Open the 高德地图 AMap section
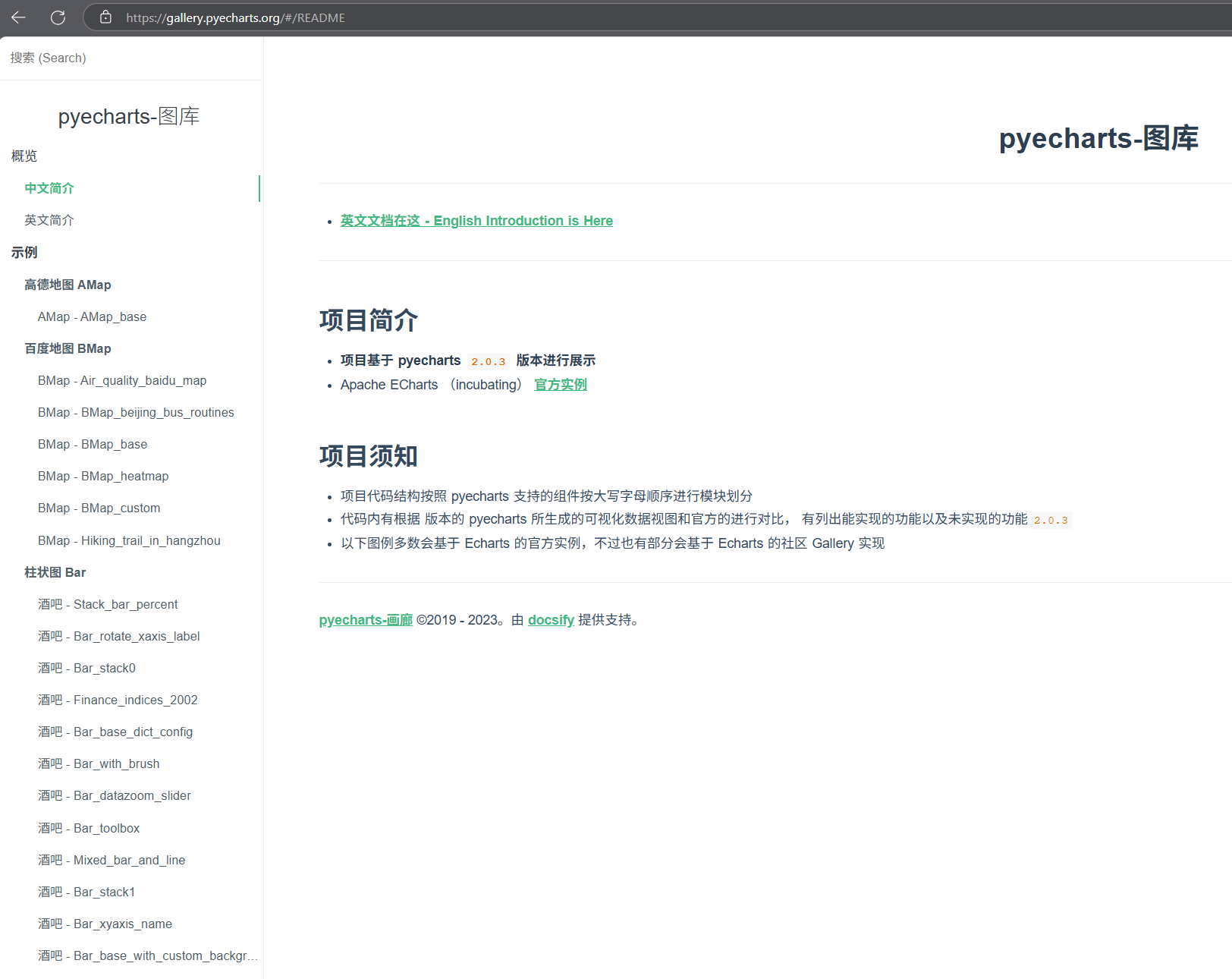Screen dimensions: 1232x979 pos(68,285)
